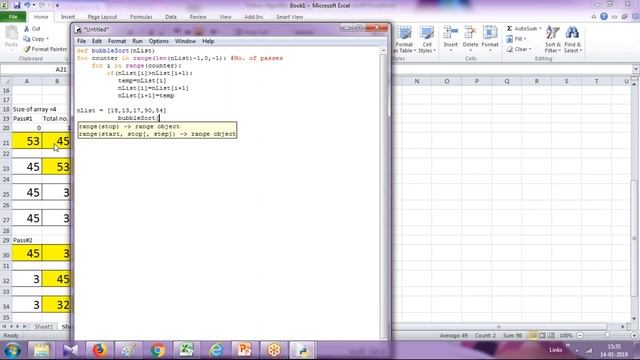Open IDLE Options menu
The width and height of the screenshot is (640, 360).
coord(158,41)
